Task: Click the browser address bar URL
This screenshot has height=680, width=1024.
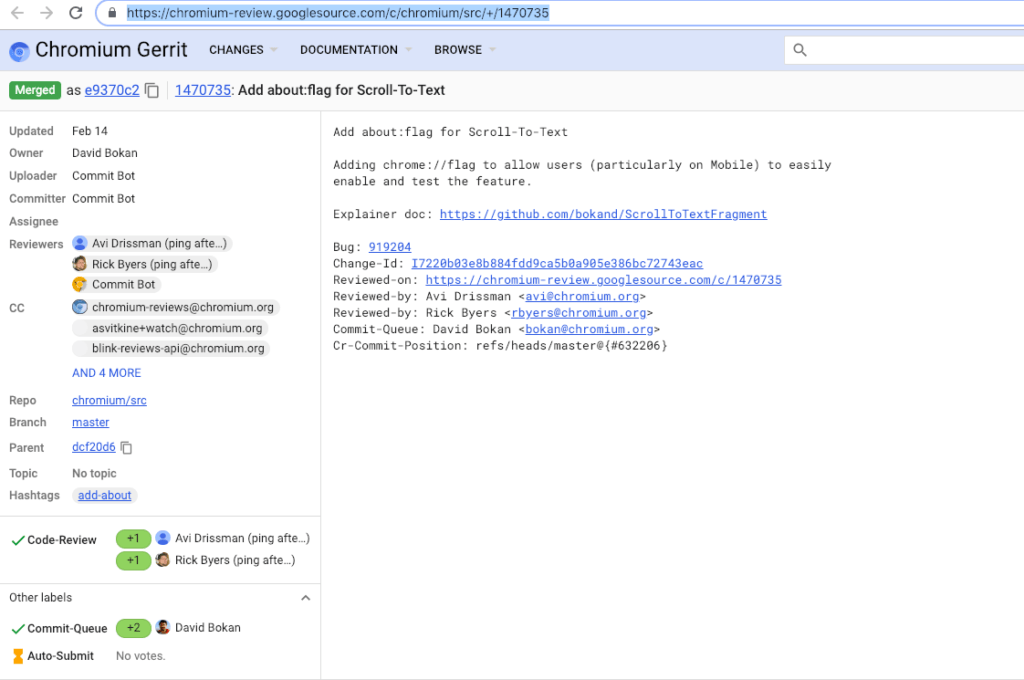Action: point(338,12)
